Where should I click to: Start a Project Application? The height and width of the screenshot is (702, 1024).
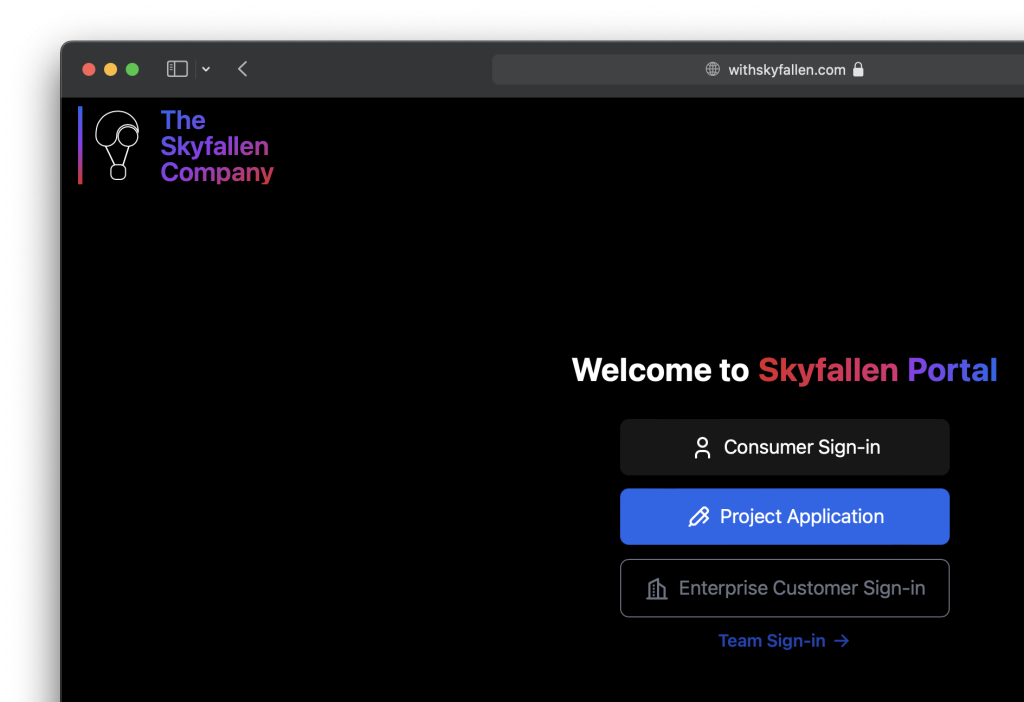pos(784,517)
